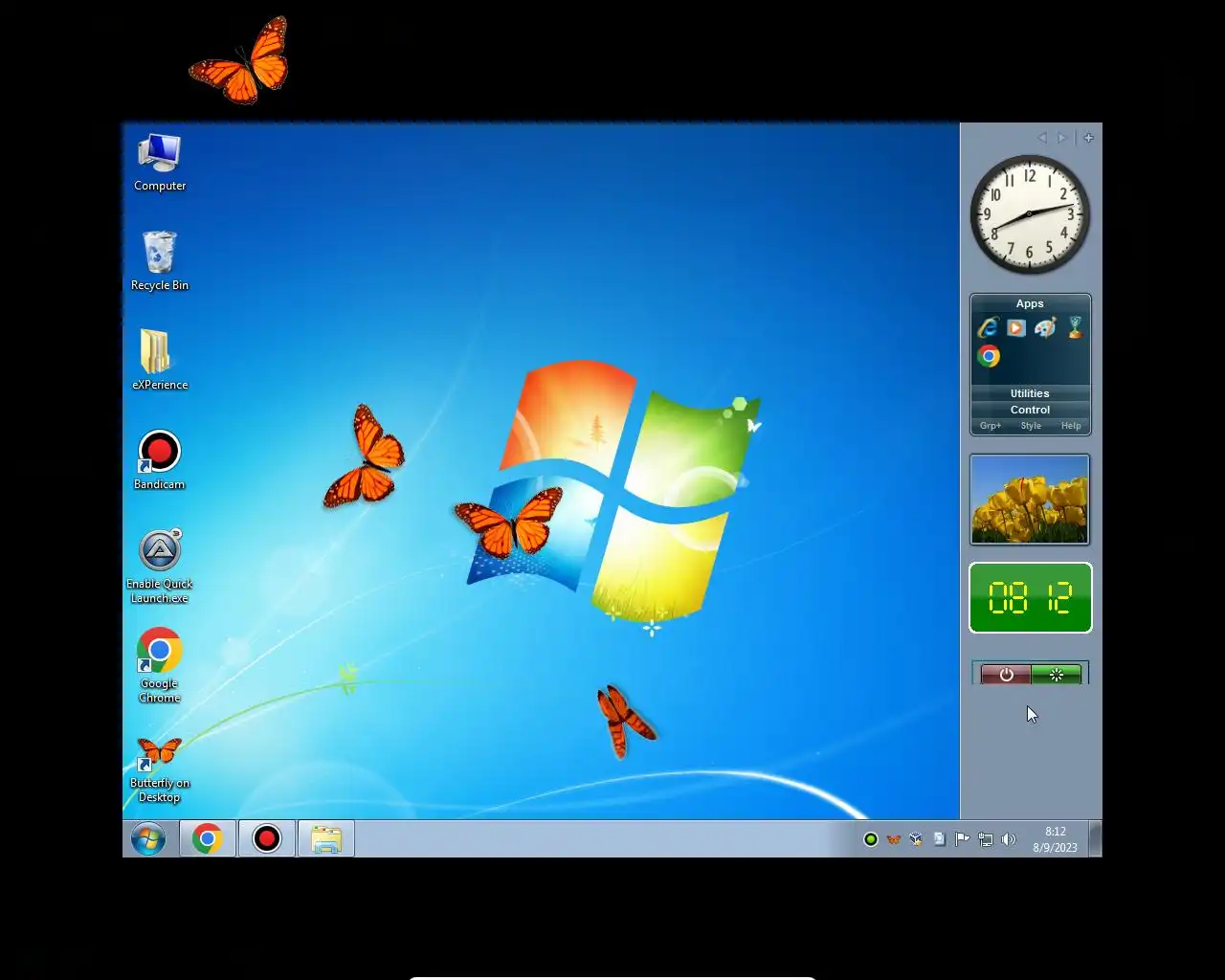1225x980 pixels.
Task: Click sidebar next gadgets arrow
Action: pyautogui.click(x=1061, y=138)
